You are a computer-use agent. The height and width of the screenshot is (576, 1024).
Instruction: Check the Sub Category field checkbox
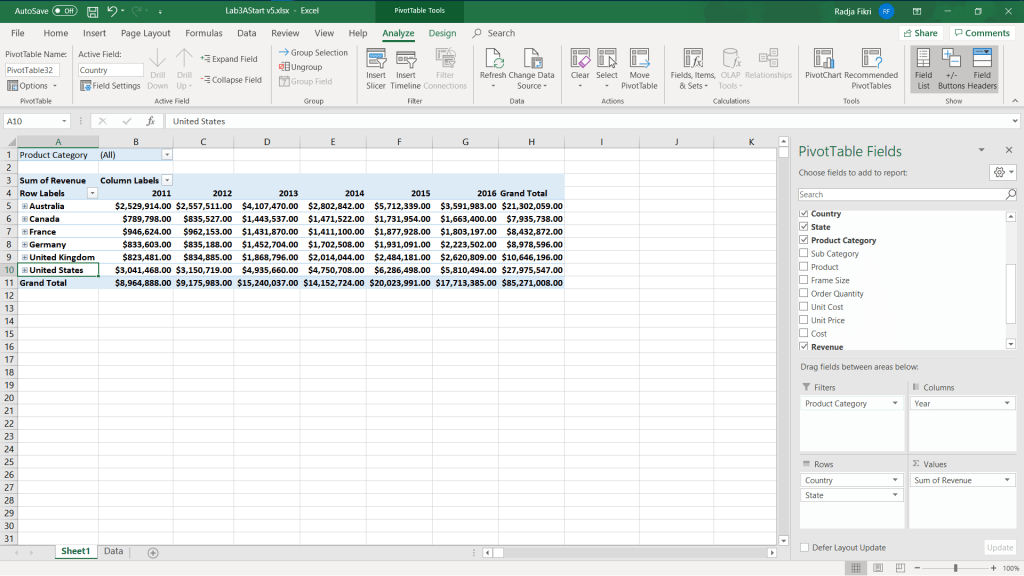(804, 254)
